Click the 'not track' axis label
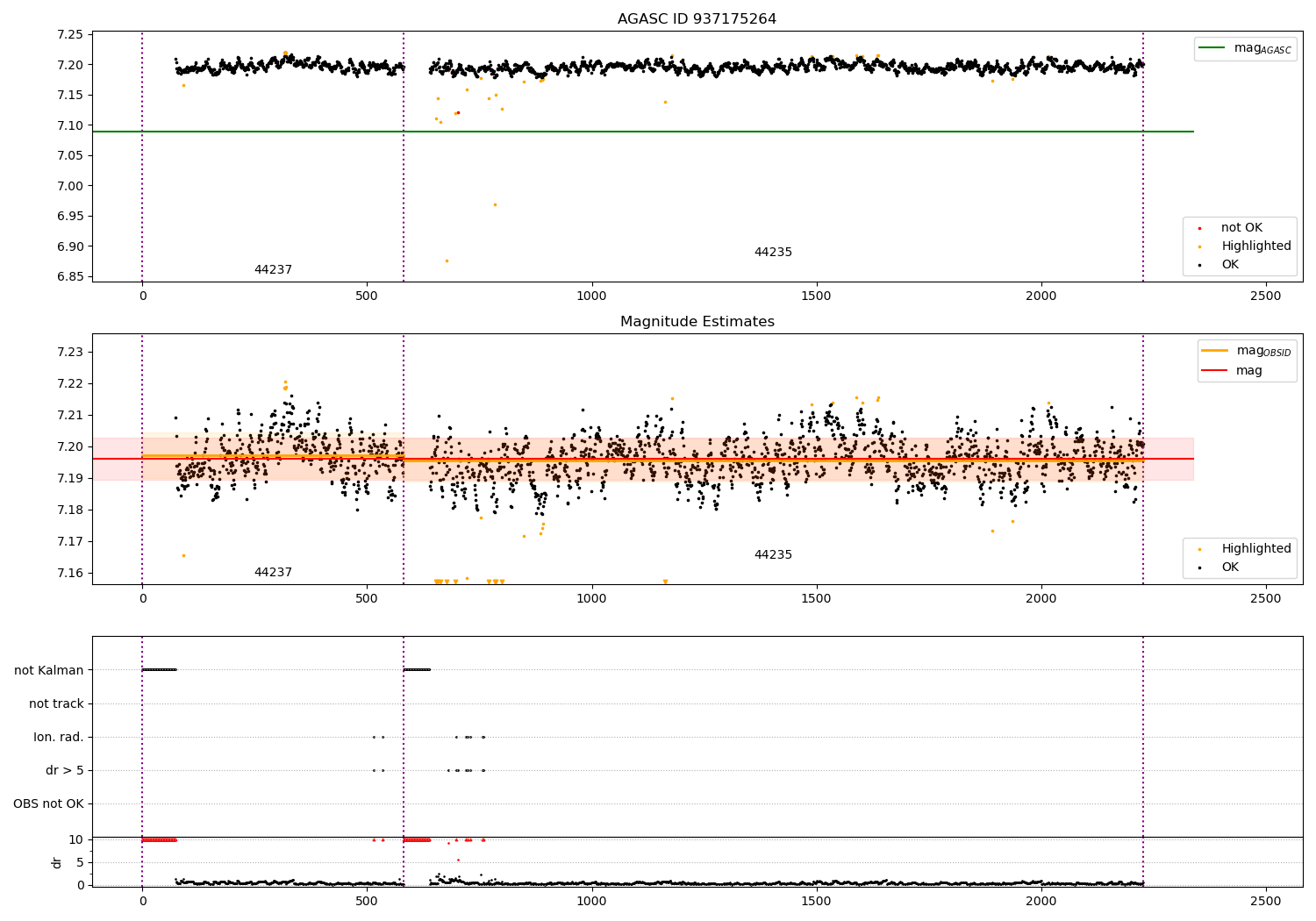This screenshot has width=1316, height=921. pyautogui.click(x=56, y=704)
